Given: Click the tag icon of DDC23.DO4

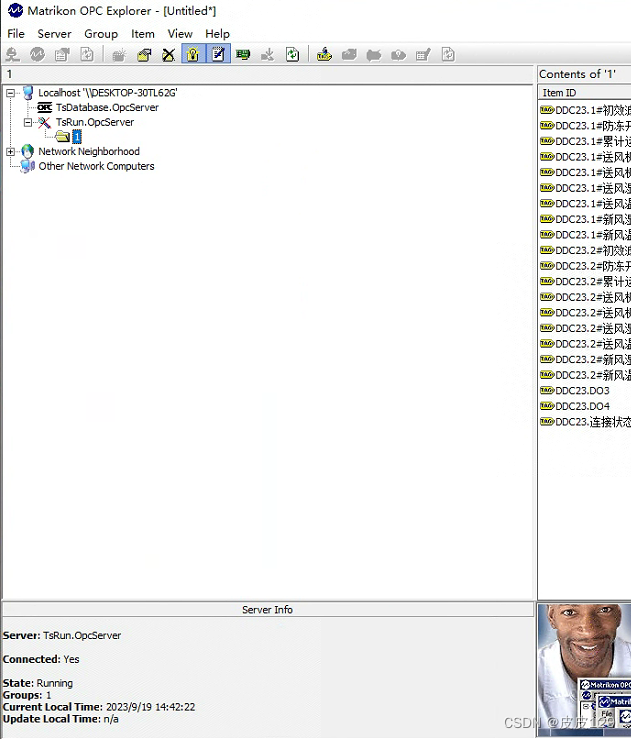Looking at the screenshot, I should coord(547,406).
